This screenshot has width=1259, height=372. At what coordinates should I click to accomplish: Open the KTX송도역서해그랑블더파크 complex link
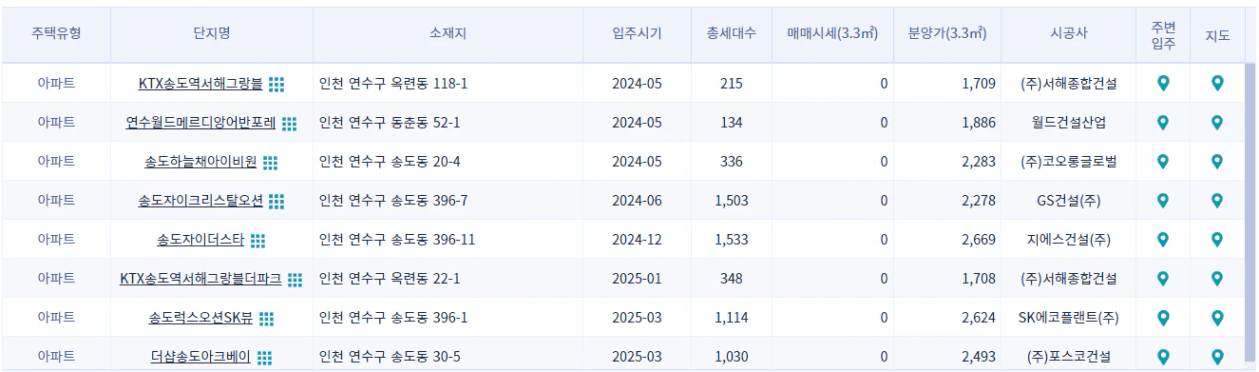click(x=201, y=279)
